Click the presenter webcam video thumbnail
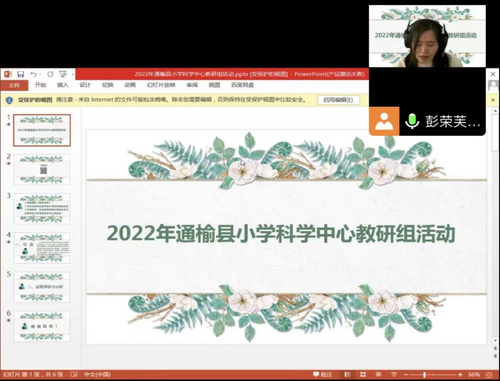500x381 pixels. tap(427, 36)
